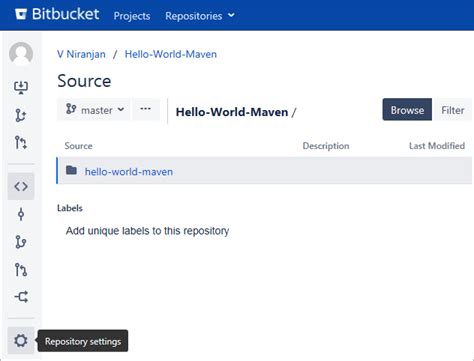This screenshot has height=361, width=474.
Task: Click the Last Modified column header
Action: [x=437, y=146]
